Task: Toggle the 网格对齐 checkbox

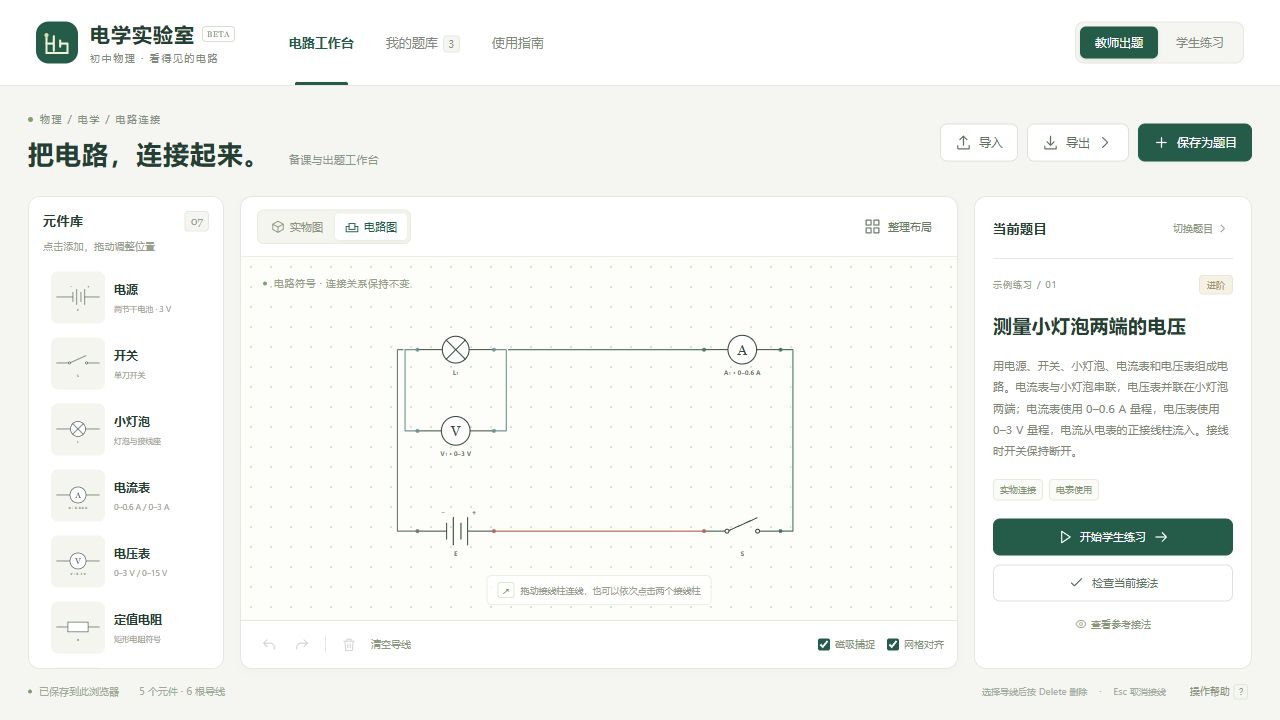Action: (893, 645)
